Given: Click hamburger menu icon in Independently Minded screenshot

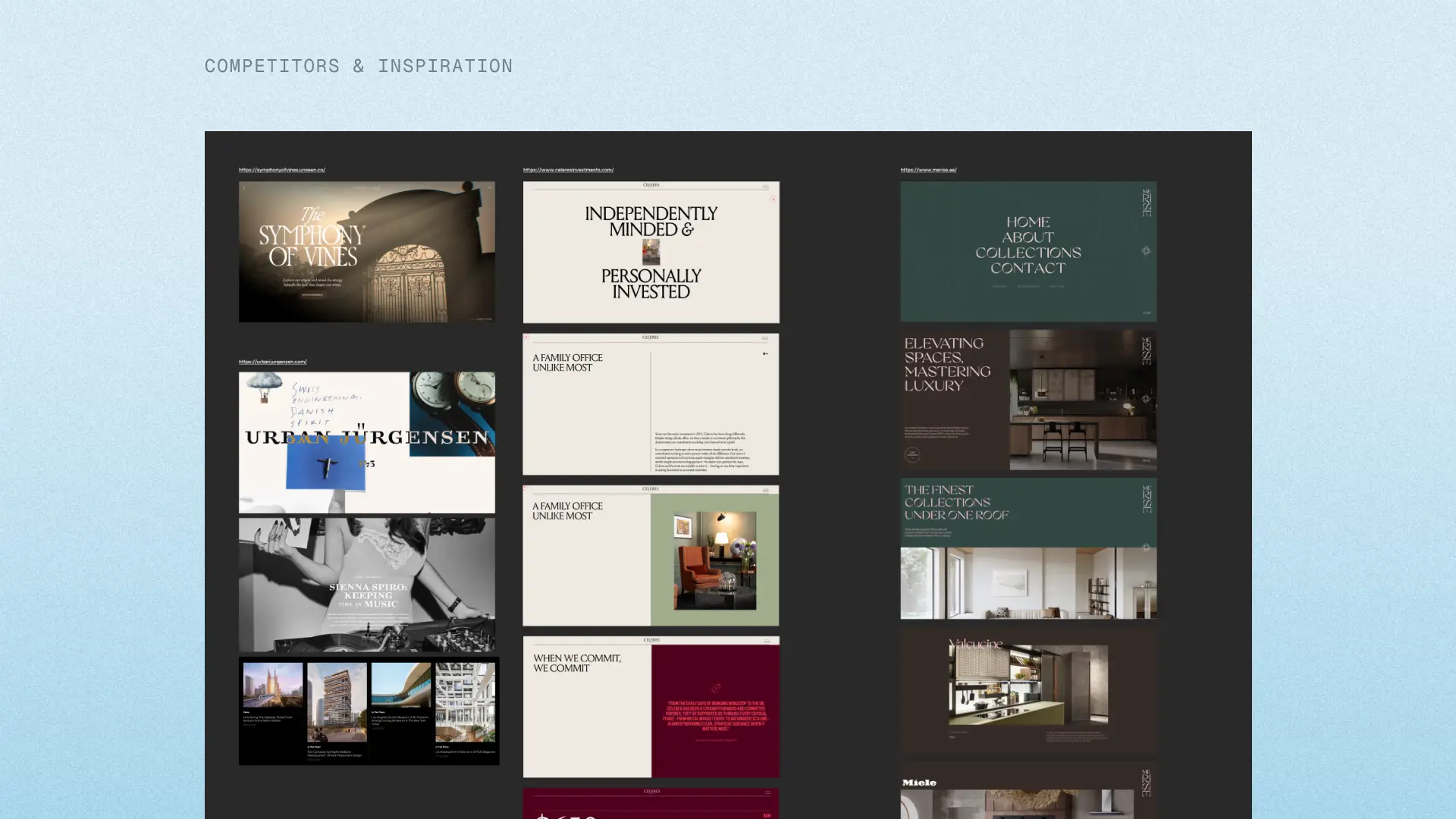Looking at the screenshot, I should click(766, 187).
